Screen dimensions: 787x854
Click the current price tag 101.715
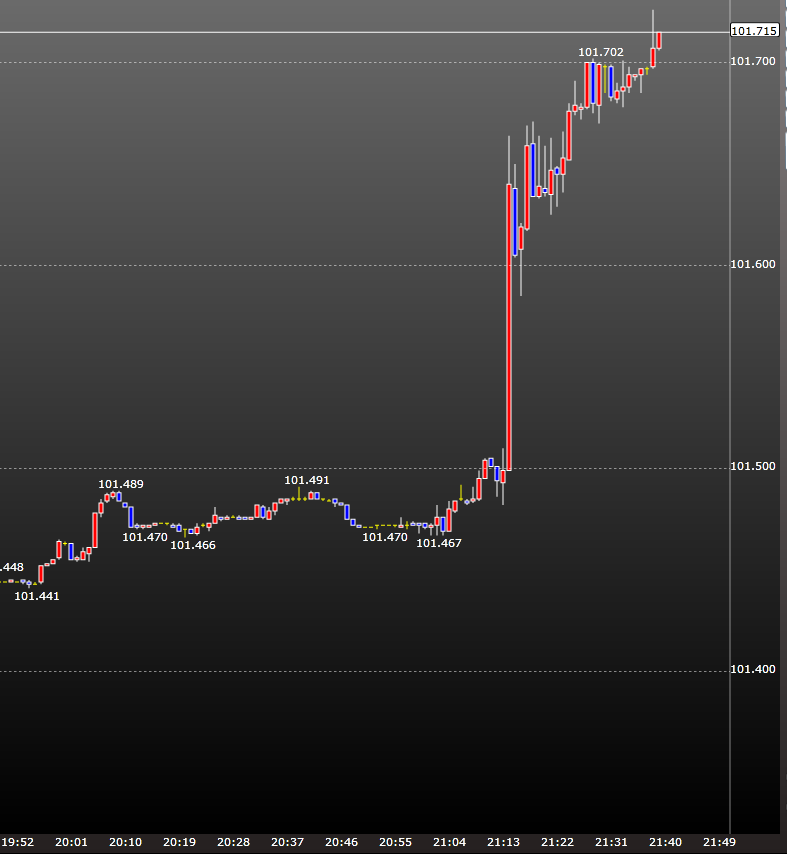tap(755, 31)
